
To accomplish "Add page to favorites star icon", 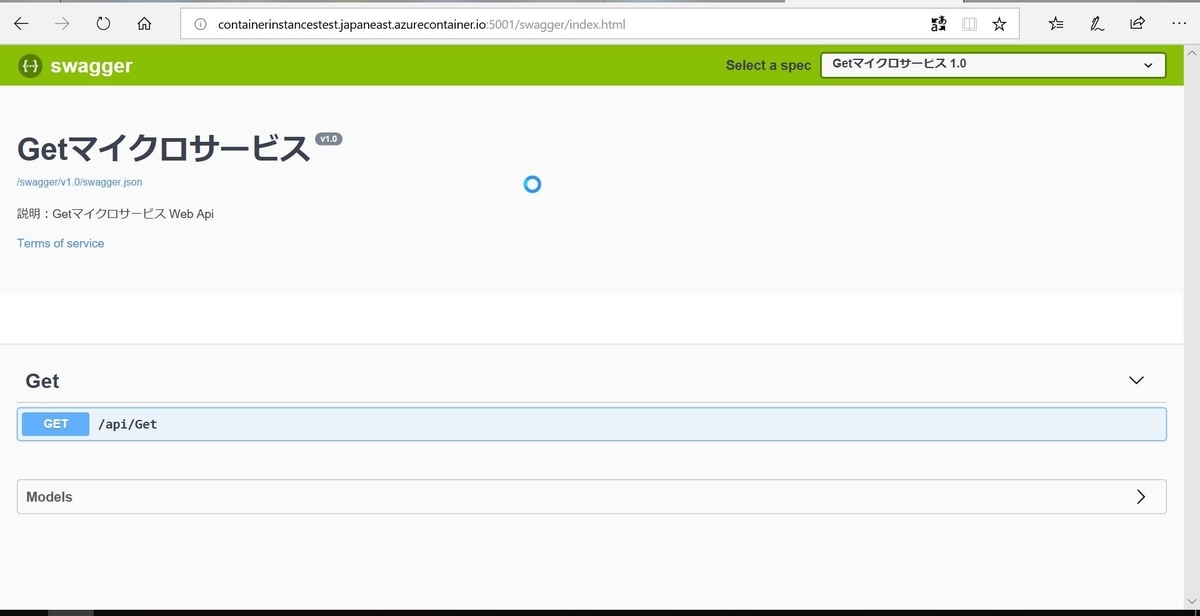I will [999, 24].
